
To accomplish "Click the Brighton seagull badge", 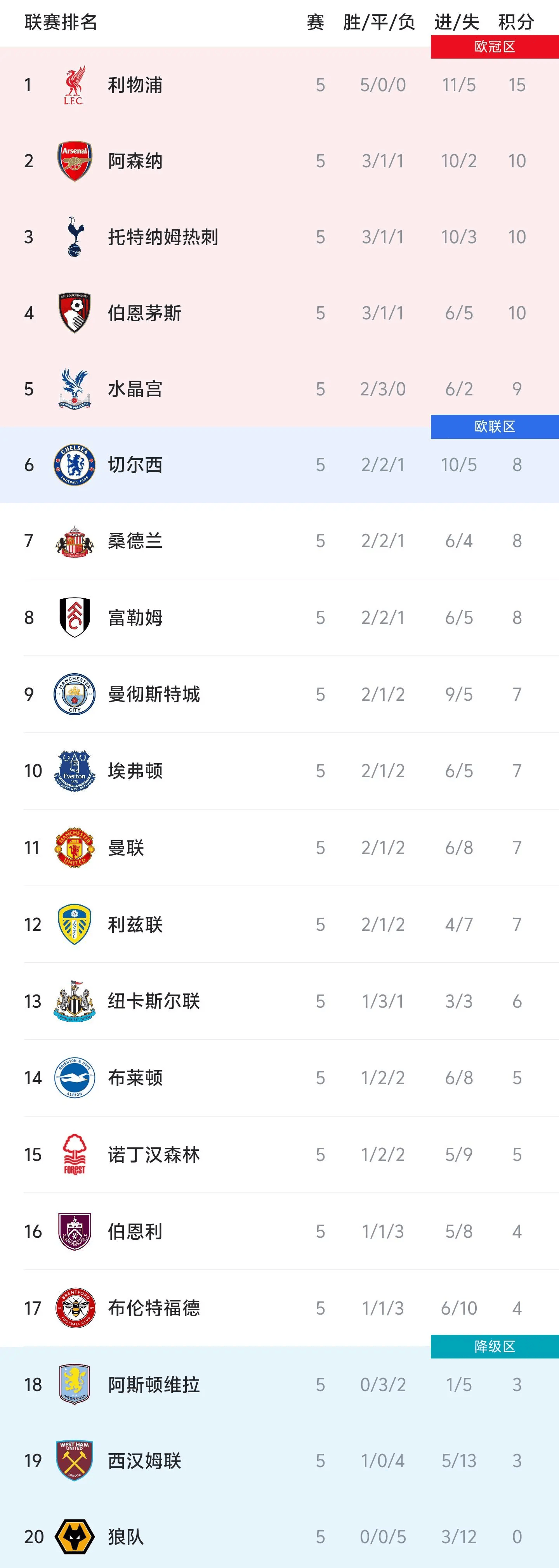I will [x=74, y=1078].
